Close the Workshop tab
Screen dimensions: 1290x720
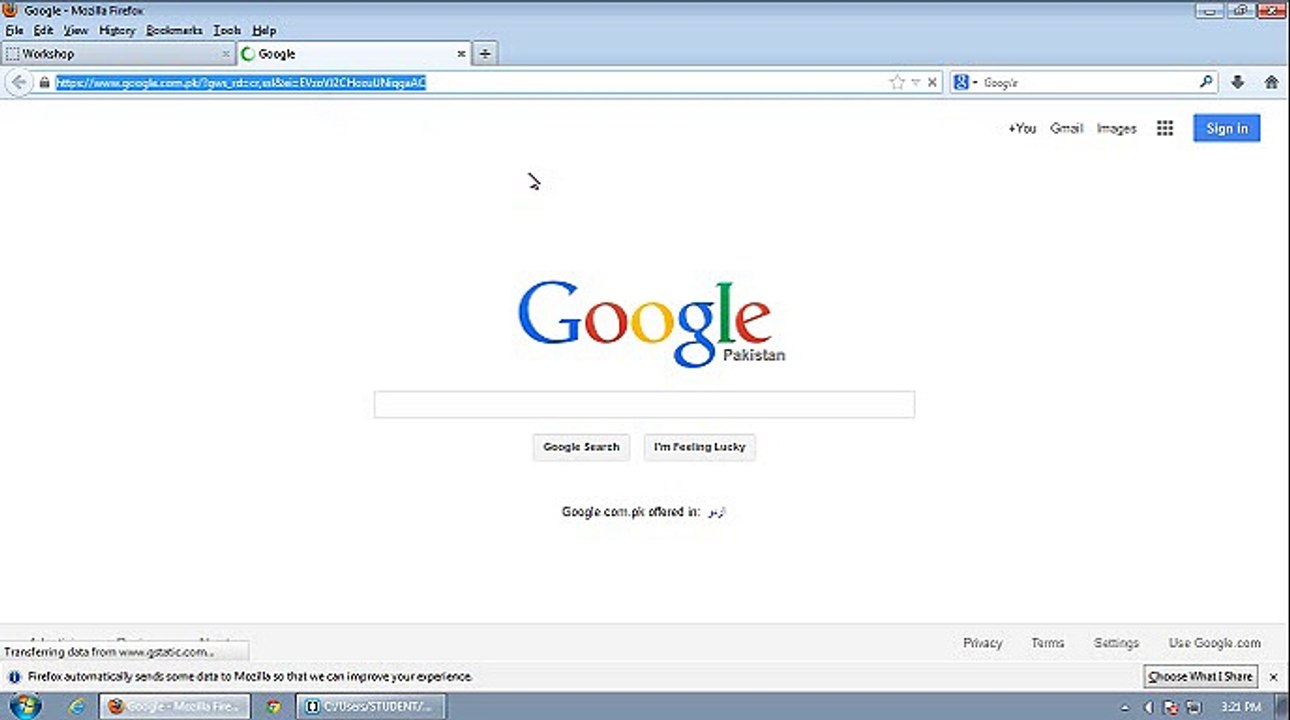(x=226, y=54)
